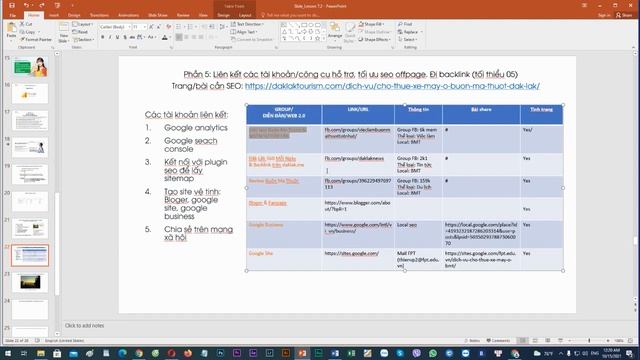Click to add notes area

[x=84, y=326]
